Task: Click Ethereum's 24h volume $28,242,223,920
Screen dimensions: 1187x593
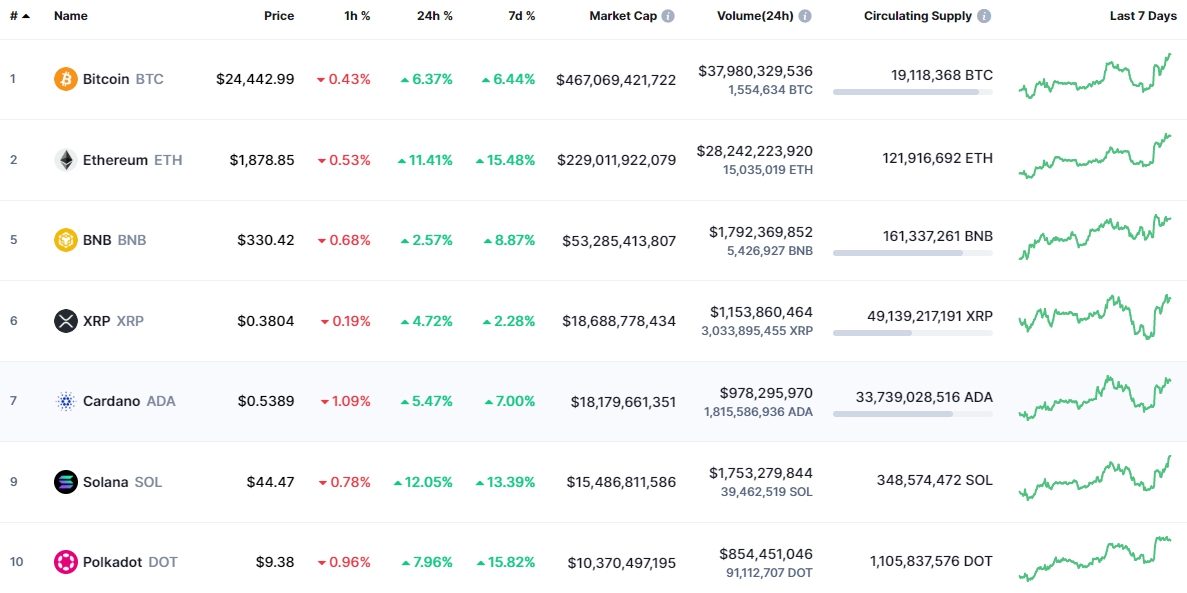Action: 755,151
